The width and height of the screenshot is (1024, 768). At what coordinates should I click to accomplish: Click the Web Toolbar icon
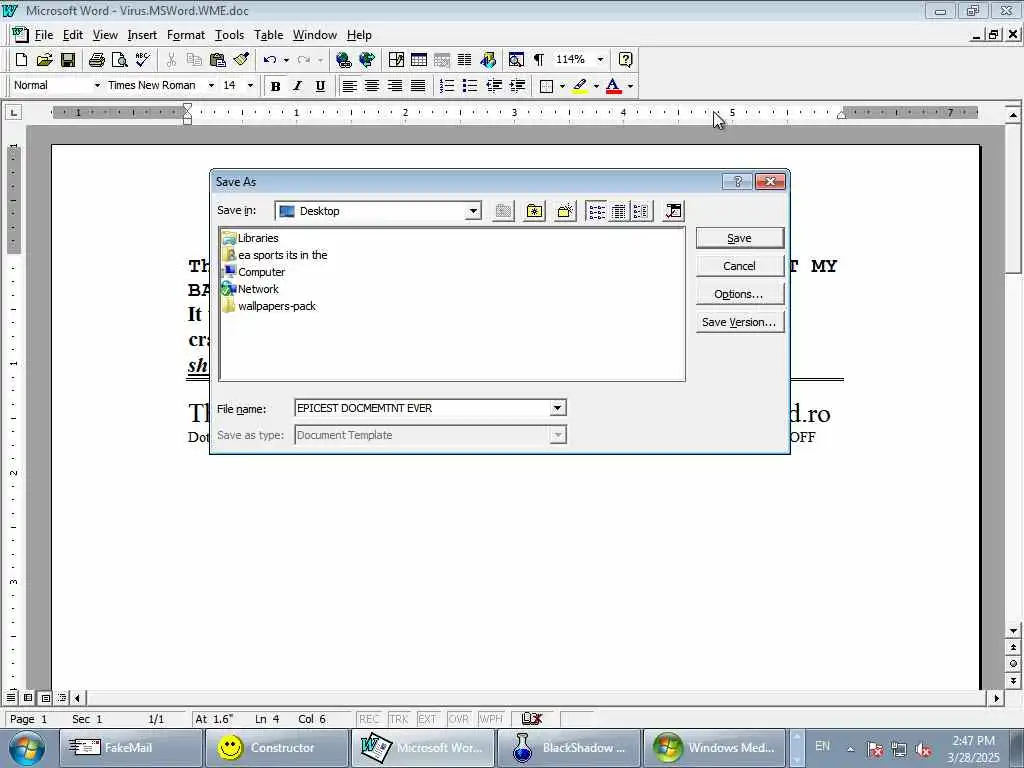click(x=367, y=60)
